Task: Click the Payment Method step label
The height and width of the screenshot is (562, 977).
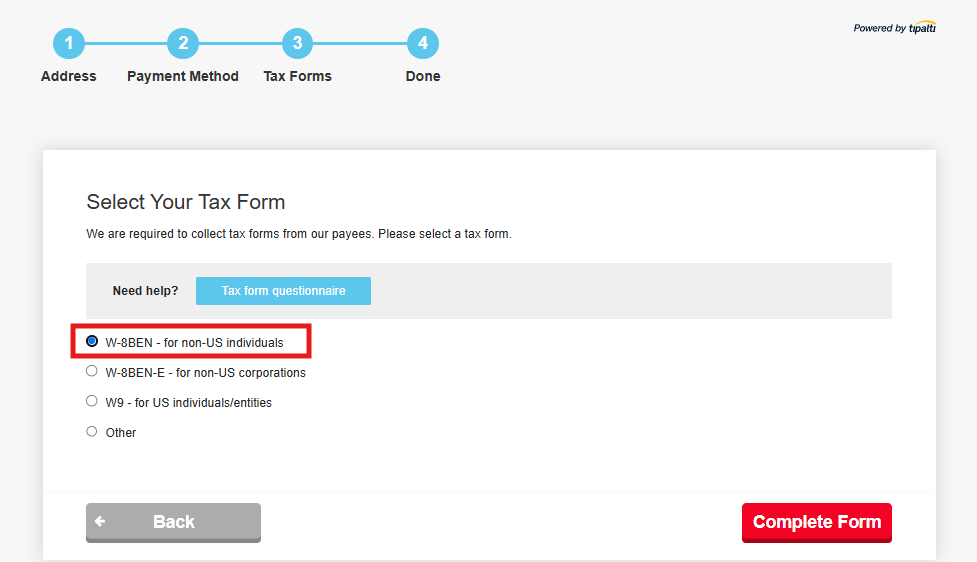Action: tap(183, 76)
